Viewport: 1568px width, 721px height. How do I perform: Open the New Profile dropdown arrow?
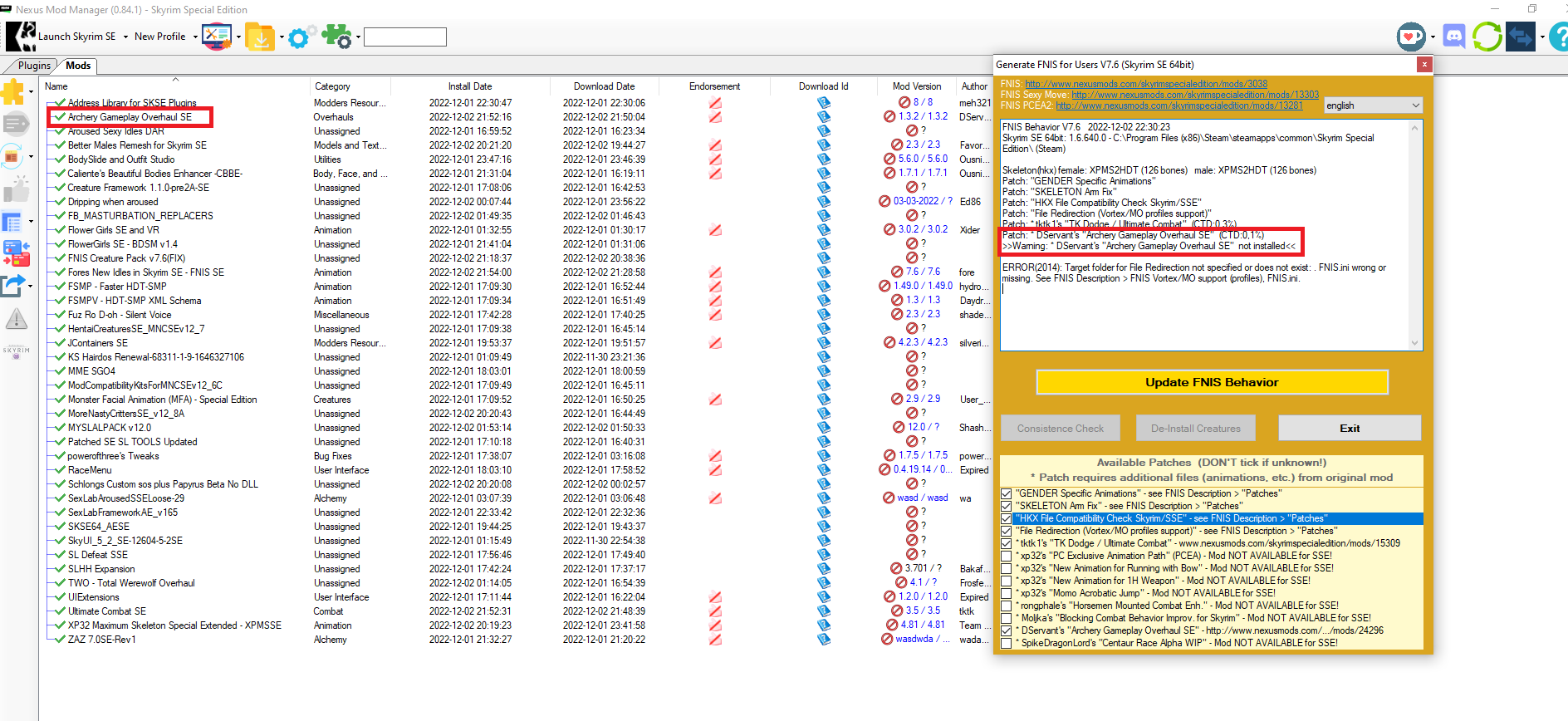point(195,37)
